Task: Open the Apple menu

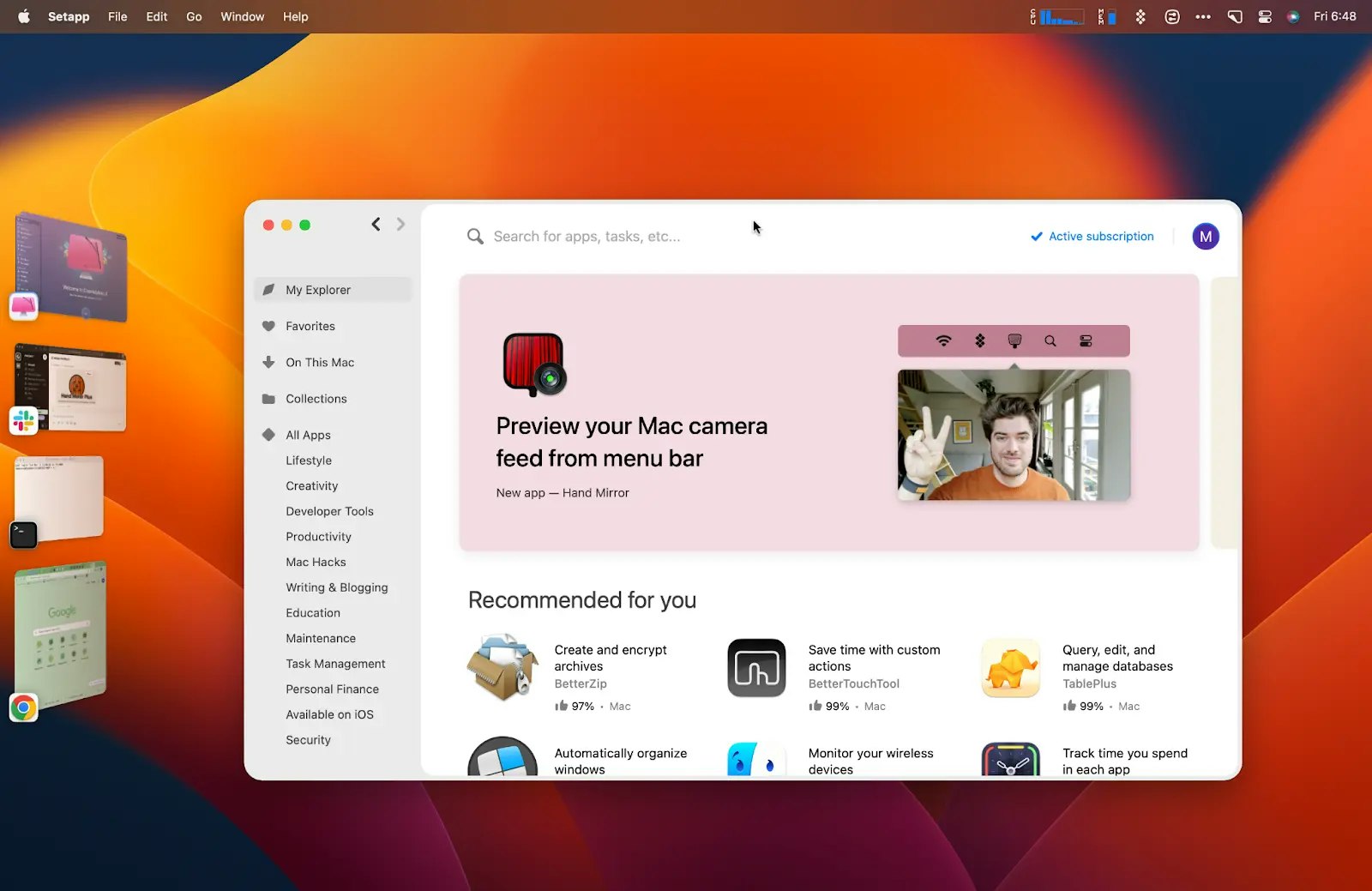Action: (x=24, y=16)
